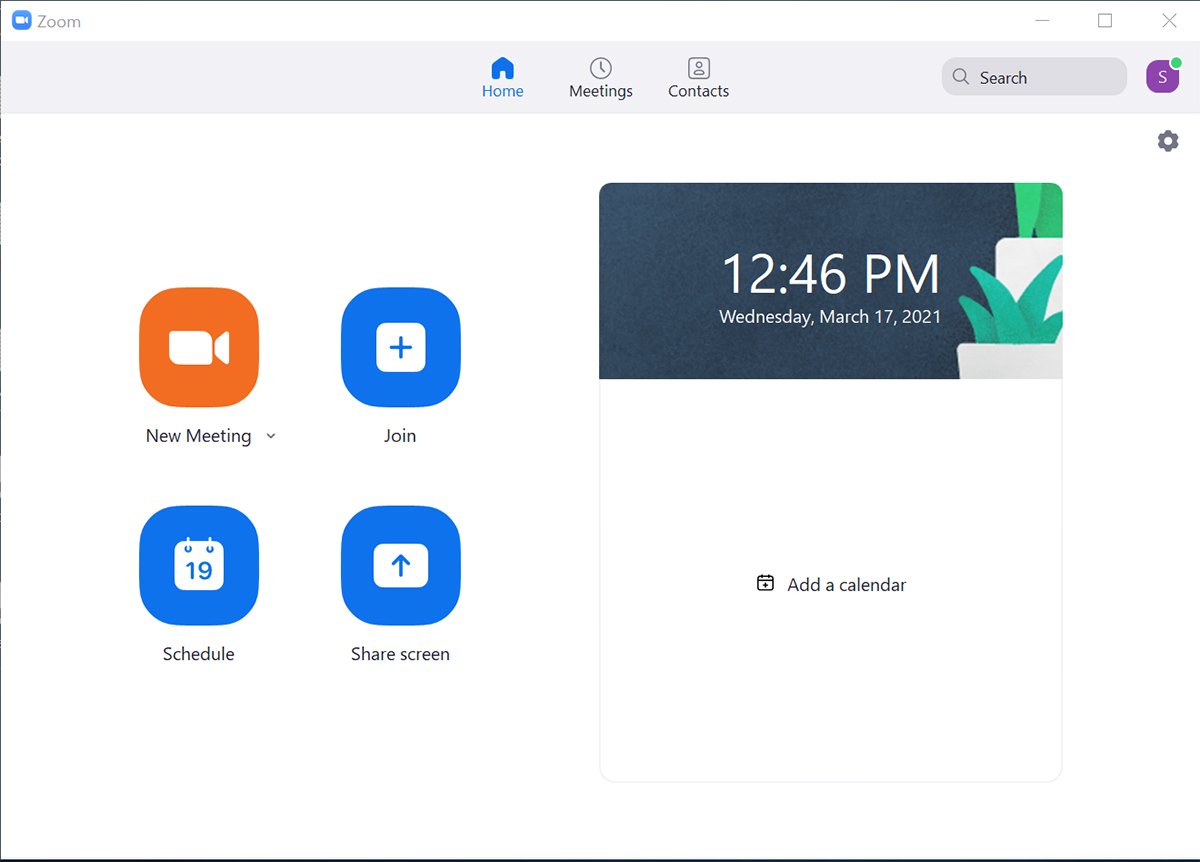Click the blue Join plus icon
1200x862 pixels.
click(400, 347)
